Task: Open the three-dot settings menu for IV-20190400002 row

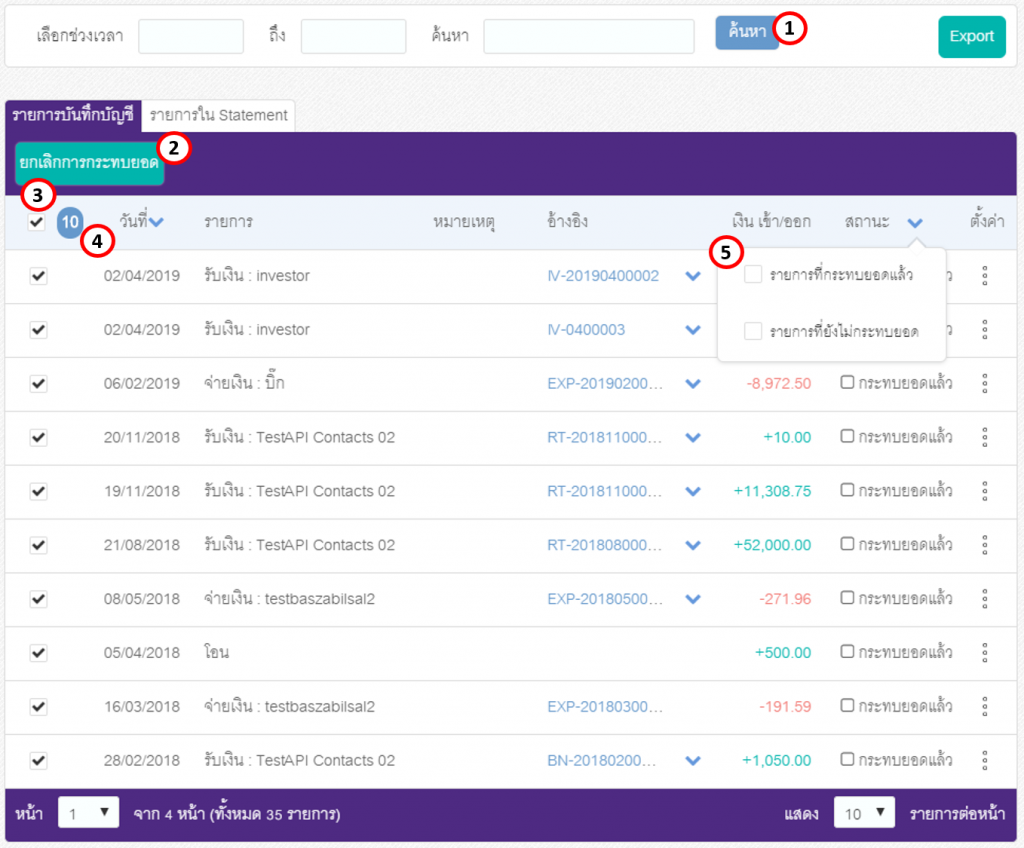Action: tap(984, 276)
